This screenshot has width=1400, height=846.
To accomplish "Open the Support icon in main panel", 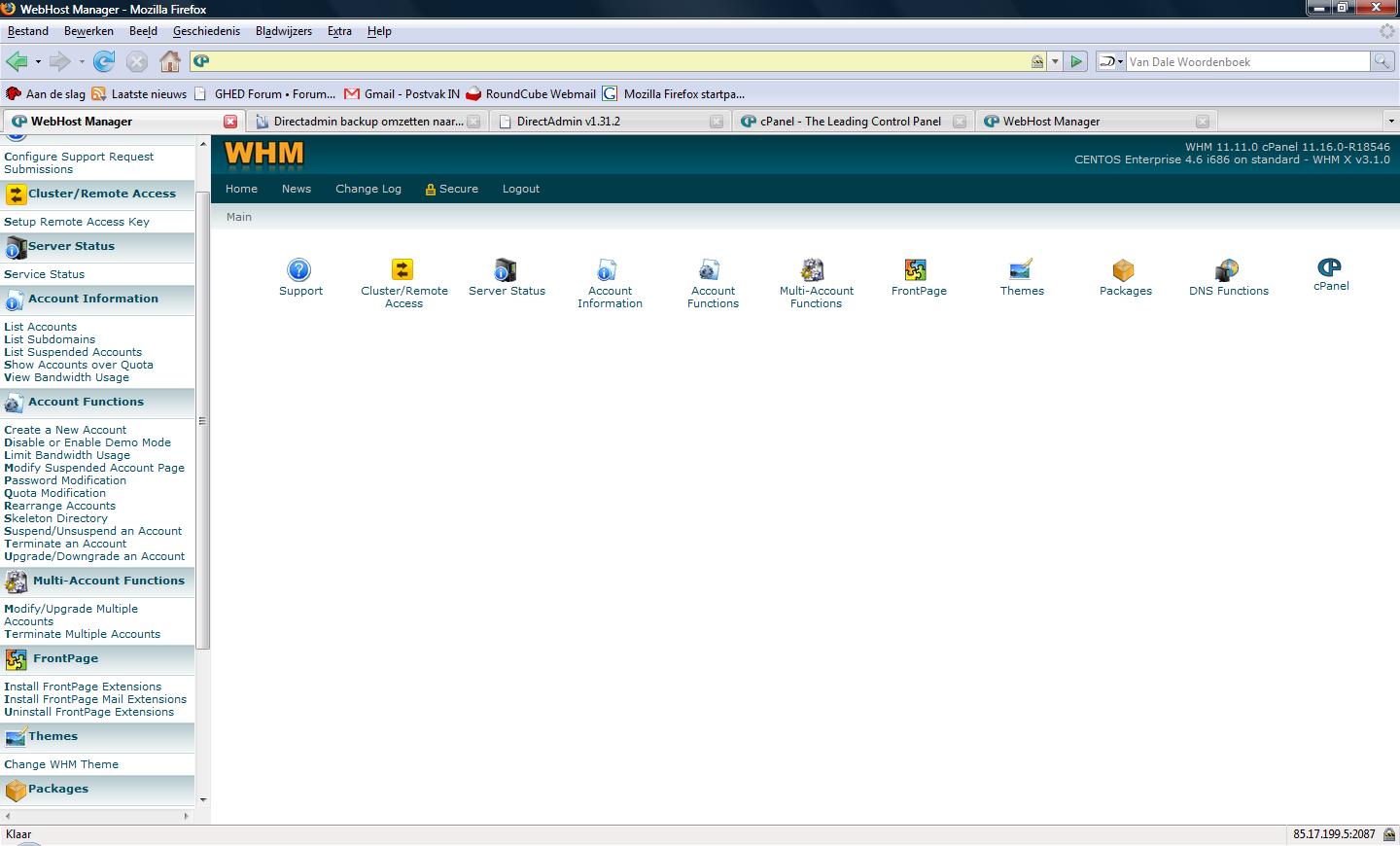I will [x=299, y=269].
